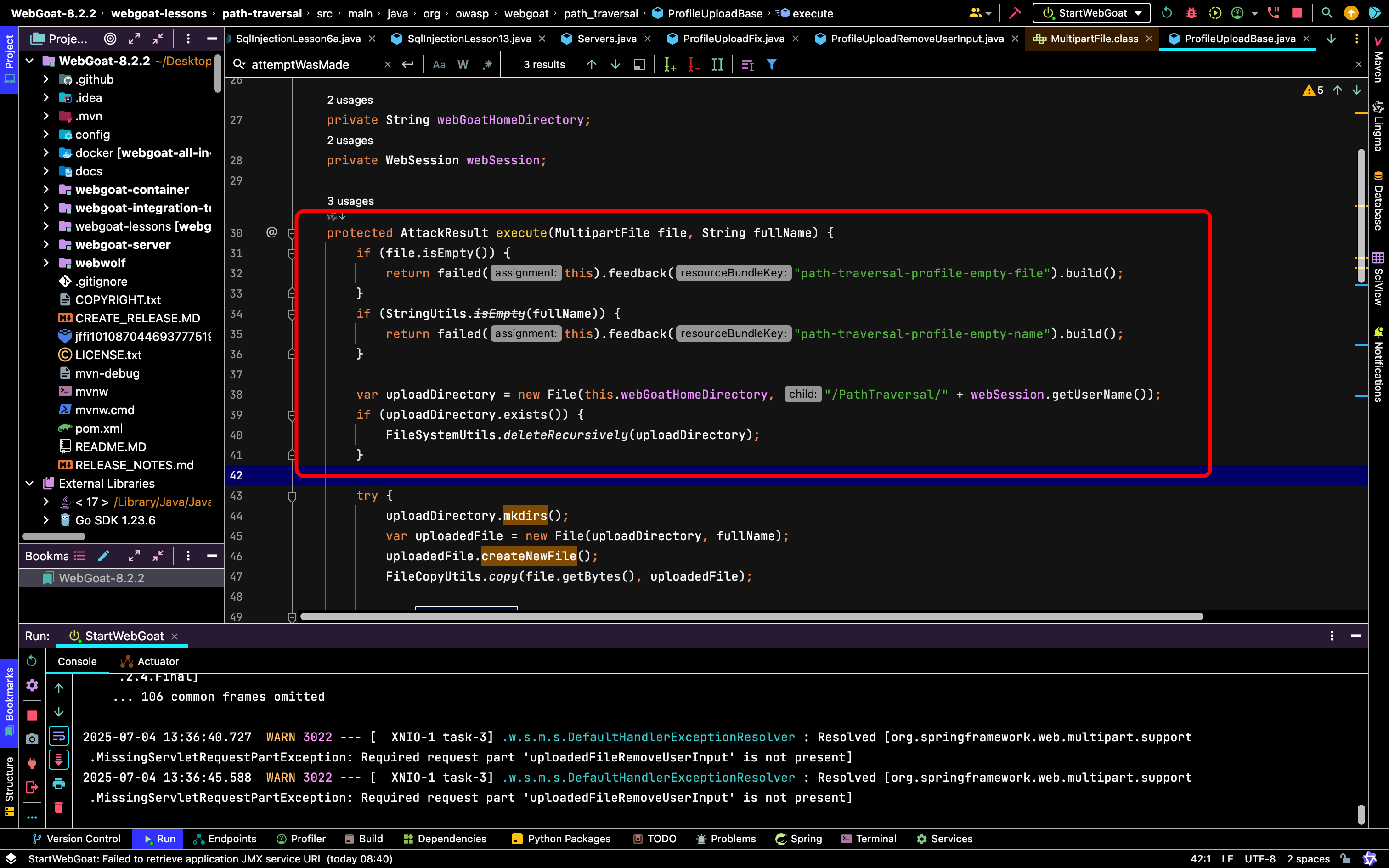
Task: Click the Build project hammer icon
Action: coord(1015,13)
